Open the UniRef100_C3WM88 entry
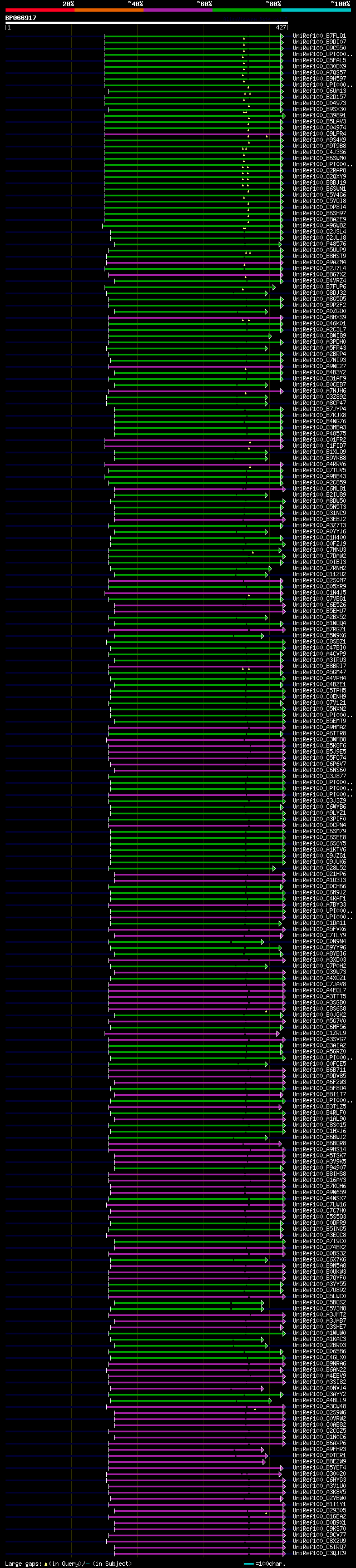 click(319, 740)
